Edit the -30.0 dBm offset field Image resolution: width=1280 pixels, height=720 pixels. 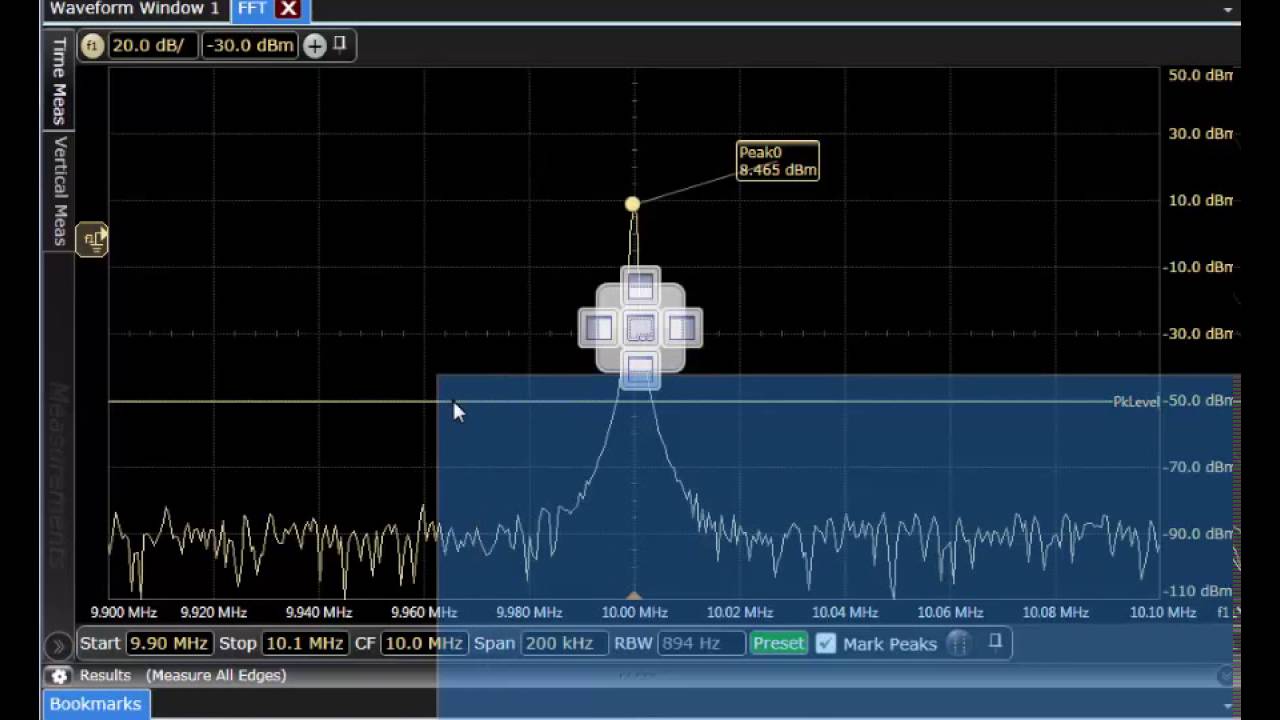point(249,45)
